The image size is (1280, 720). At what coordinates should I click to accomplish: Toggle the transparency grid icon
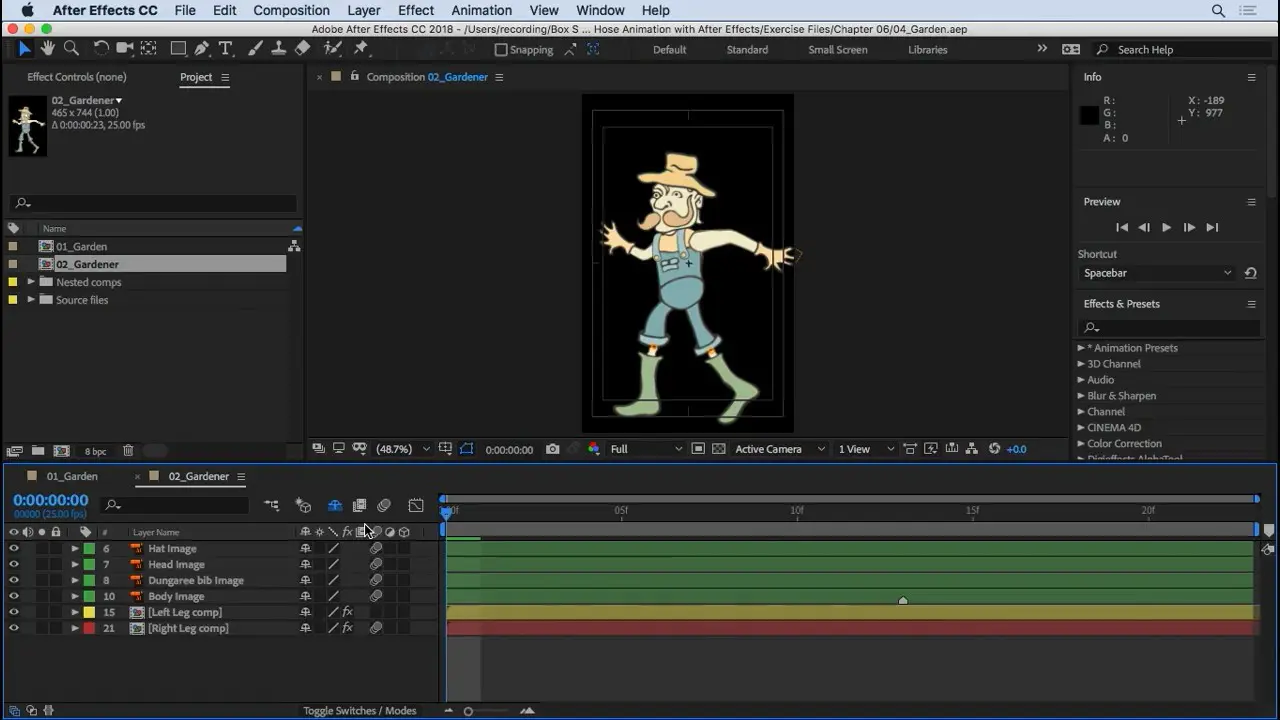(x=718, y=449)
